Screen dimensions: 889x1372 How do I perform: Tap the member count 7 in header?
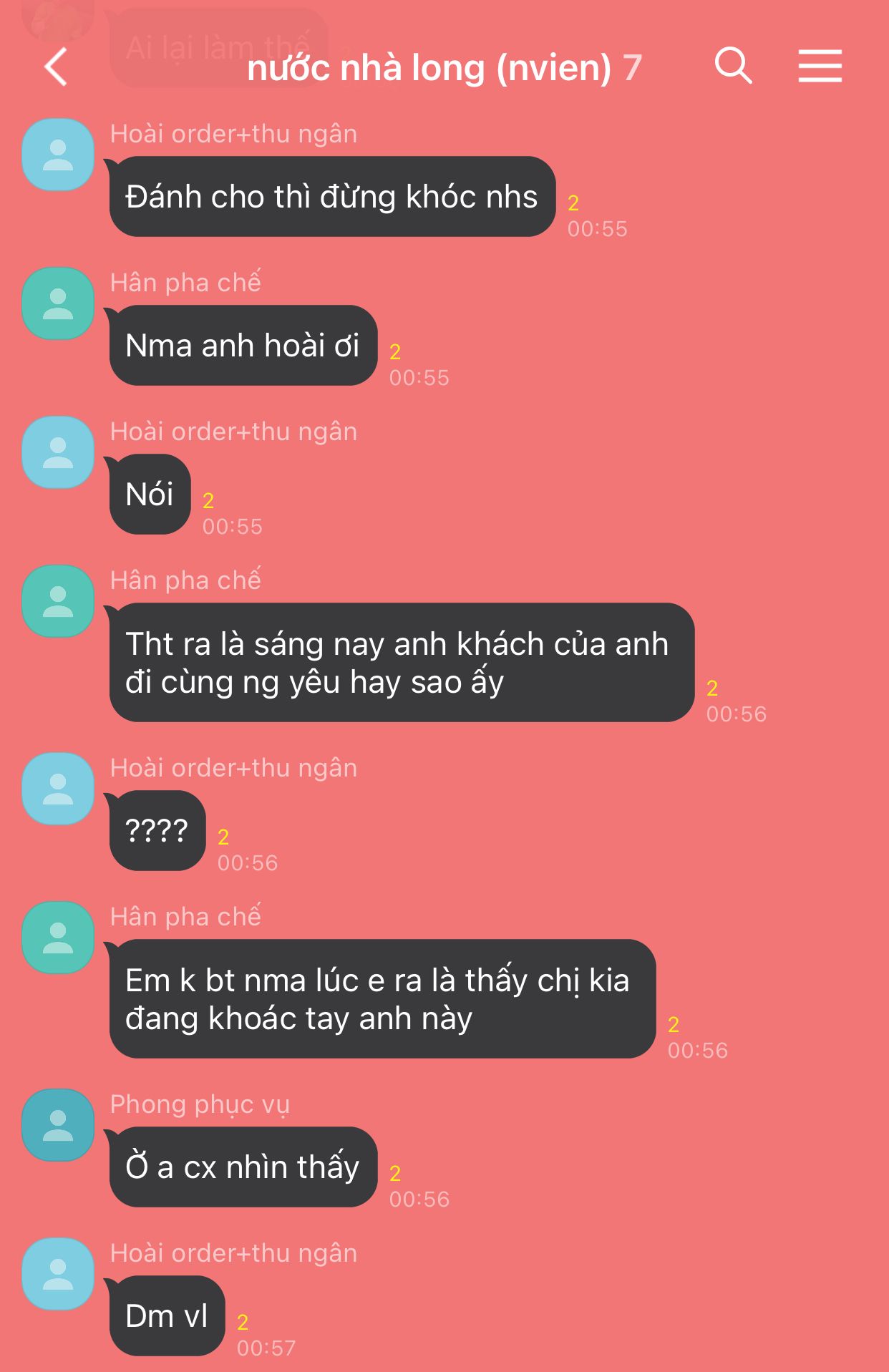click(x=632, y=68)
